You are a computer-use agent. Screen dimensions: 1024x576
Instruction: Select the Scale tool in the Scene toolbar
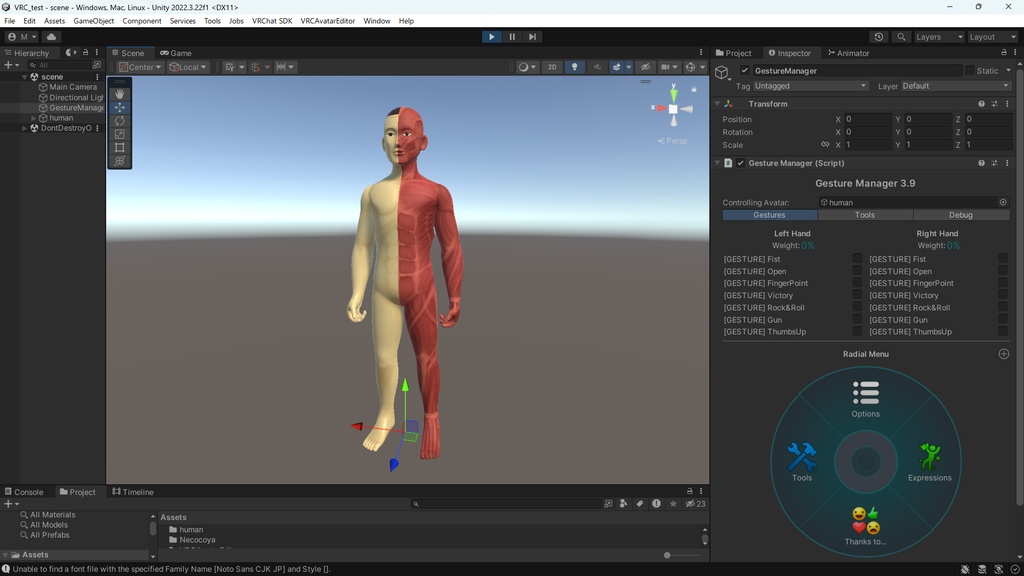(120, 133)
